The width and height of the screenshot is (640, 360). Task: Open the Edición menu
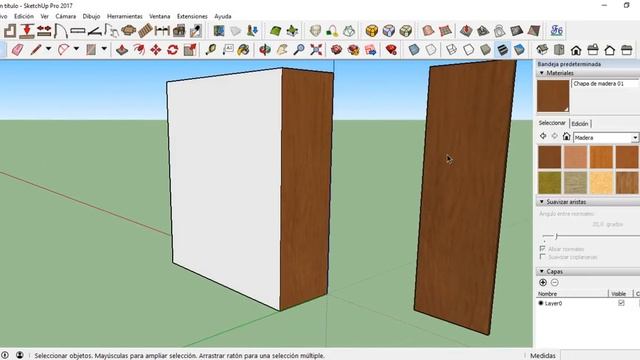tap(24, 16)
